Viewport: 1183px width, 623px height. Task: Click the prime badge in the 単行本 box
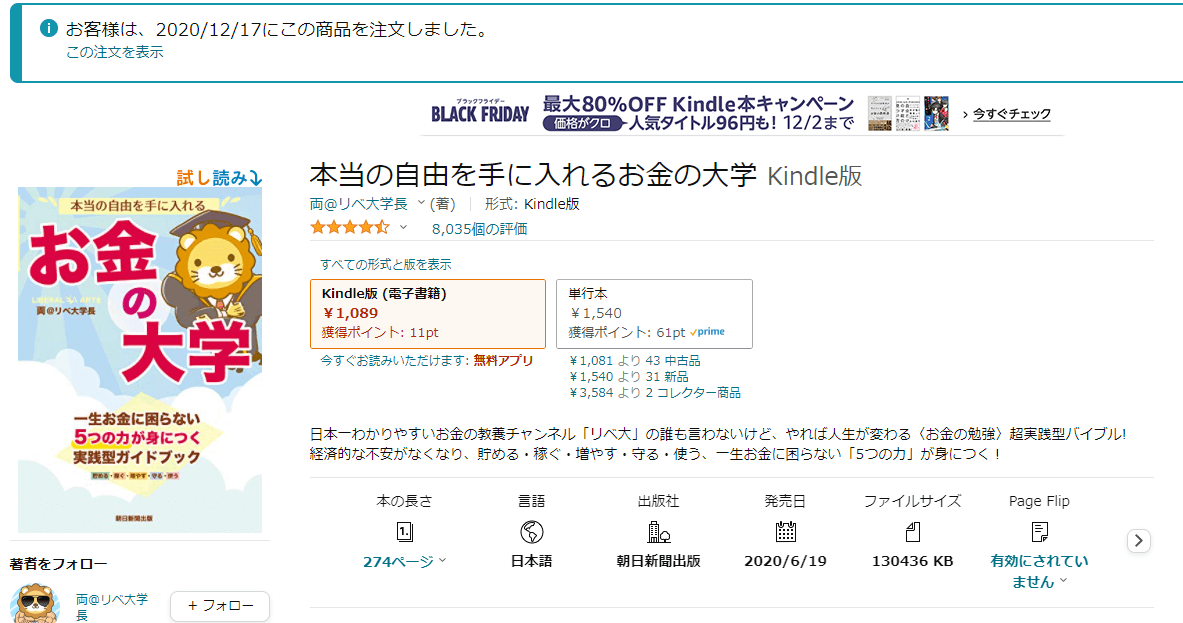(708, 332)
